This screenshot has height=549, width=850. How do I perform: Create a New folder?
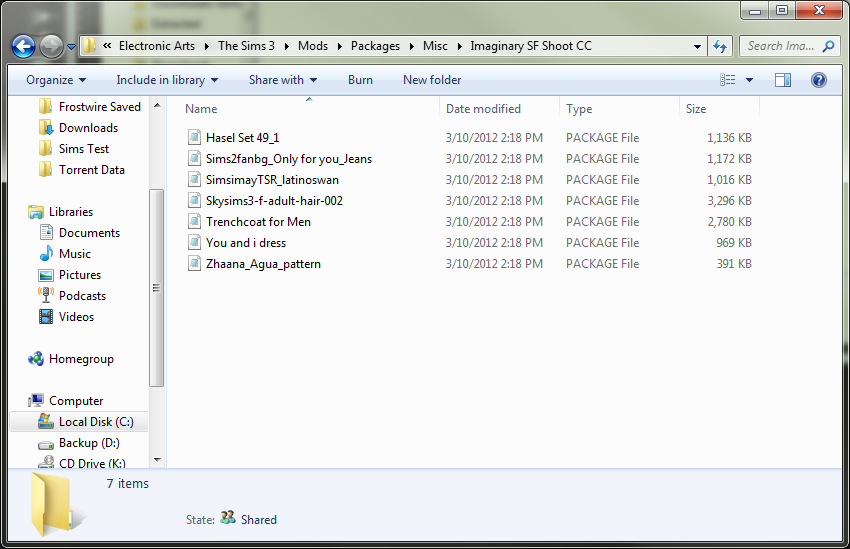432,80
